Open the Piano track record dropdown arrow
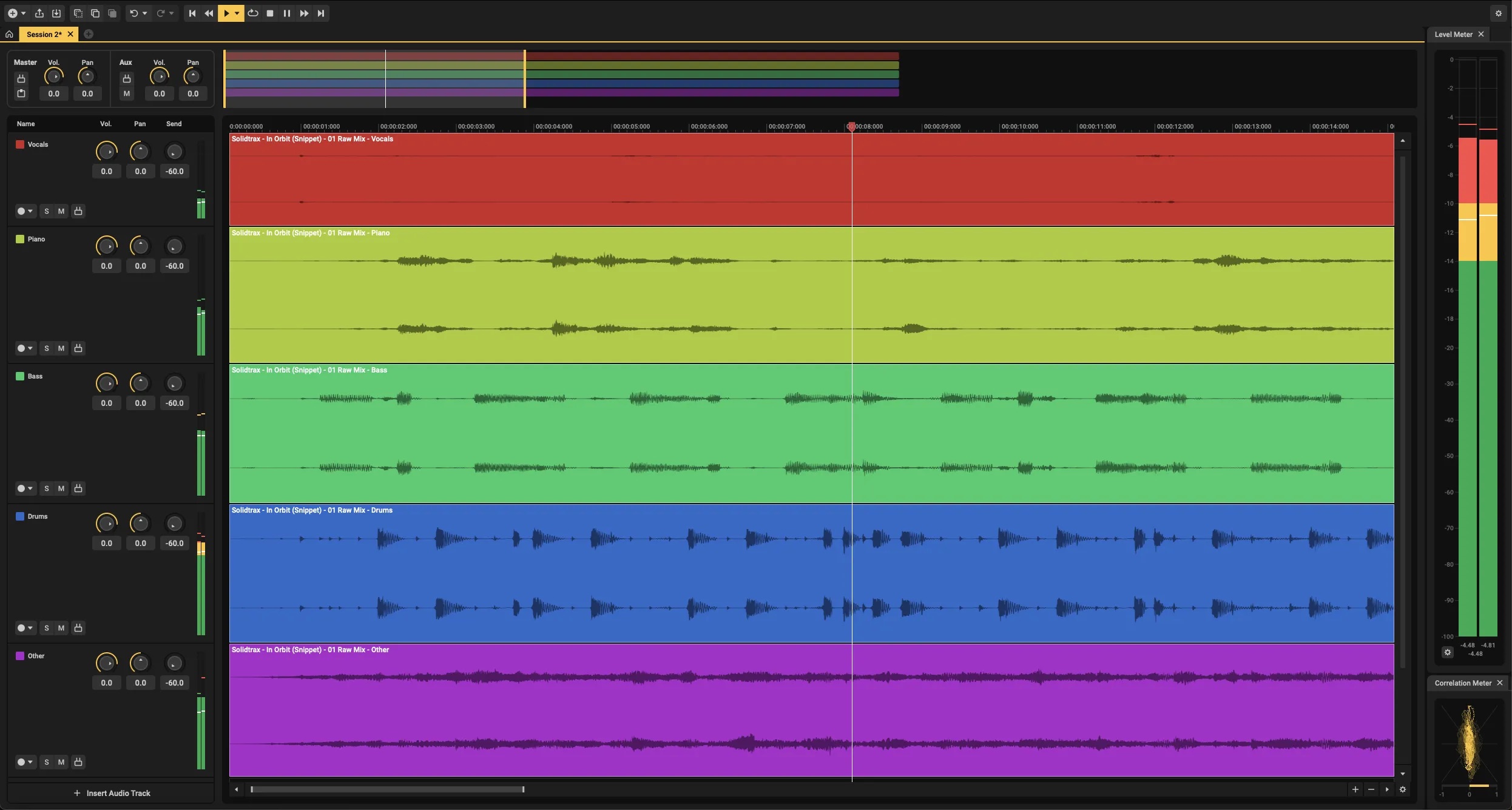 [30, 348]
